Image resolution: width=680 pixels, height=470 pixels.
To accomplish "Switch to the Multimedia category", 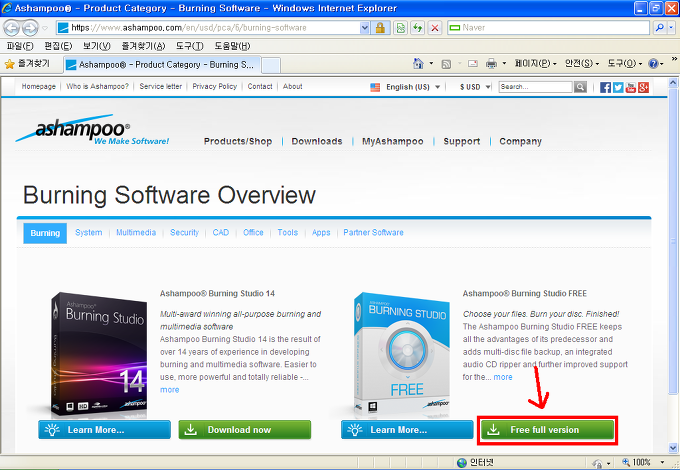I will (x=136, y=232).
